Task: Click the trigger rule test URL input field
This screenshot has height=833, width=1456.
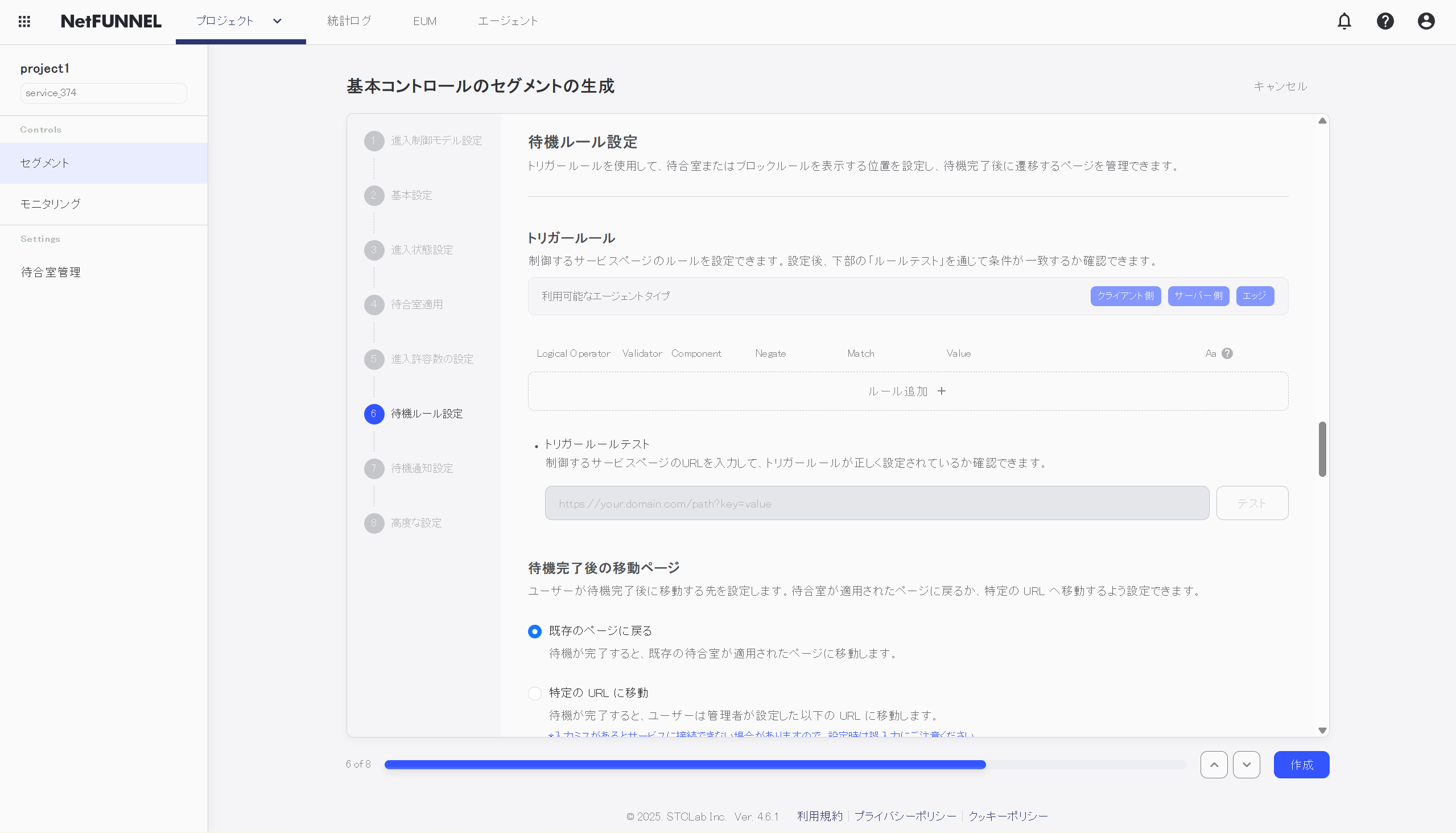Action: (875, 503)
